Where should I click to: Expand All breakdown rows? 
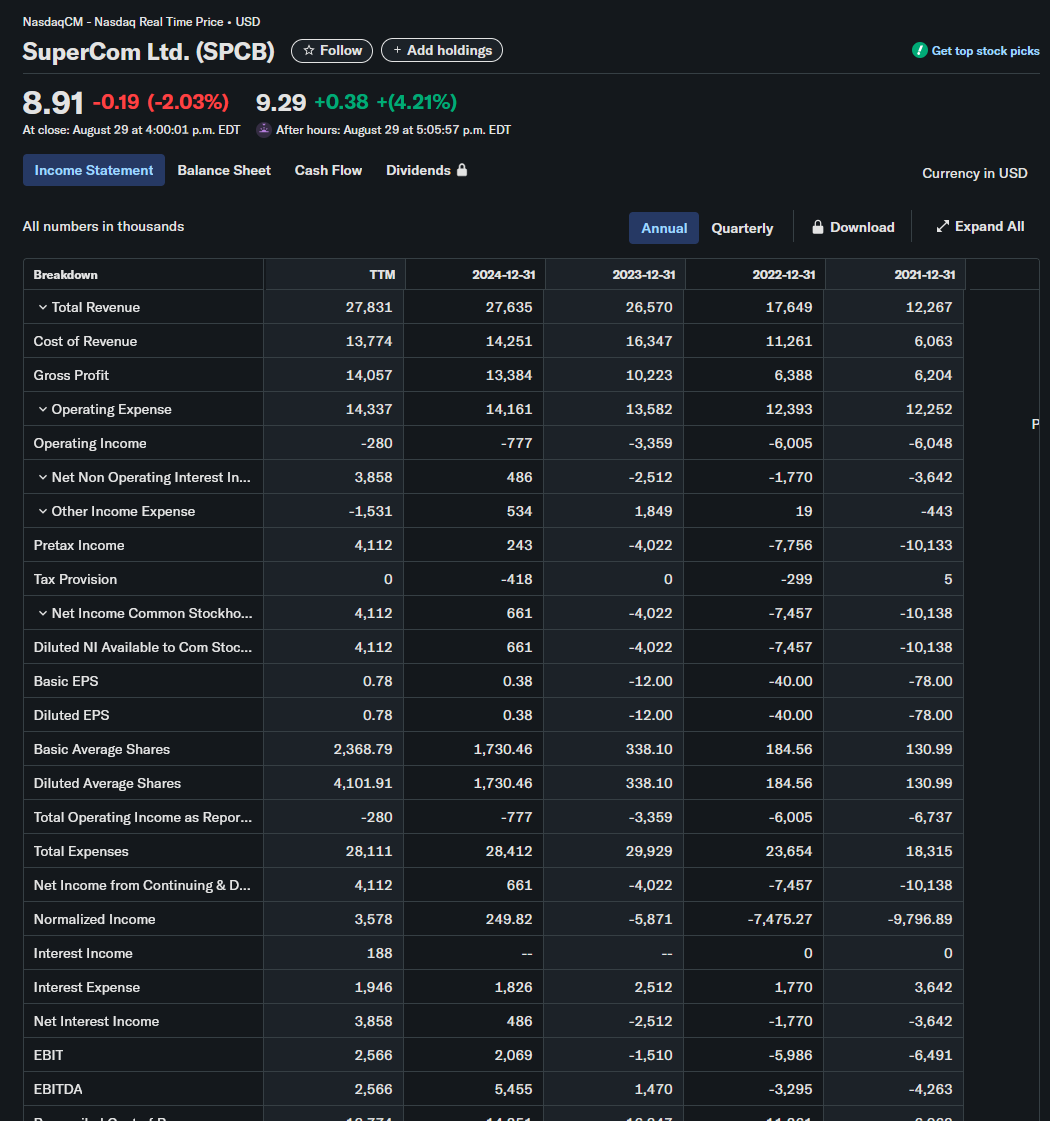click(x=980, y=226)
